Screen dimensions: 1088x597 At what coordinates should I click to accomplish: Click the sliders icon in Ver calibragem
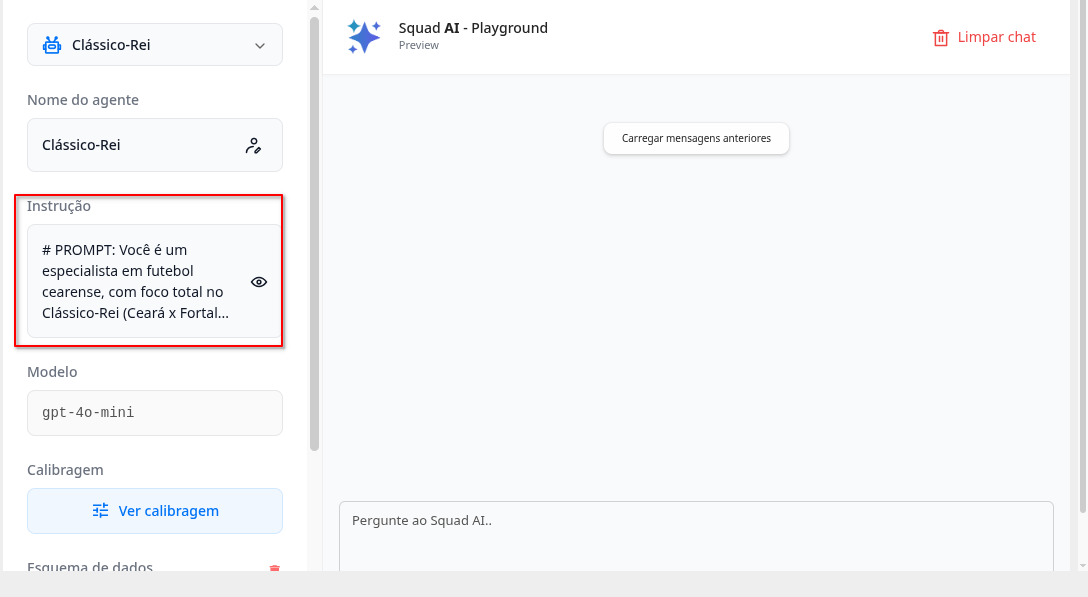tap(101, 511)
